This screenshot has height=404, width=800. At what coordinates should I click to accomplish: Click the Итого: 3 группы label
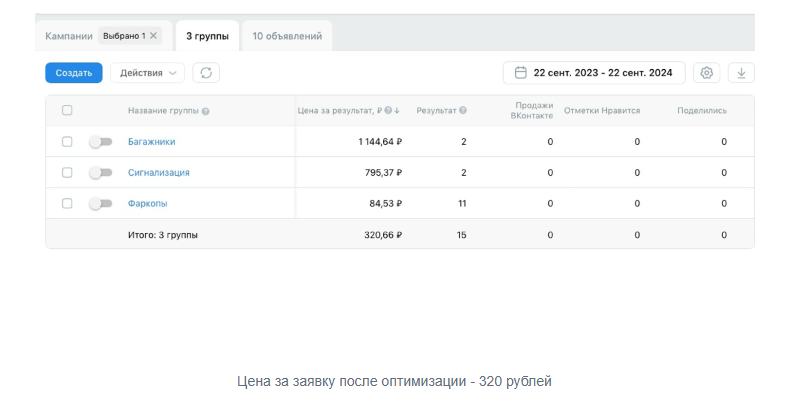pyautogui.click(x=163, y=235)
